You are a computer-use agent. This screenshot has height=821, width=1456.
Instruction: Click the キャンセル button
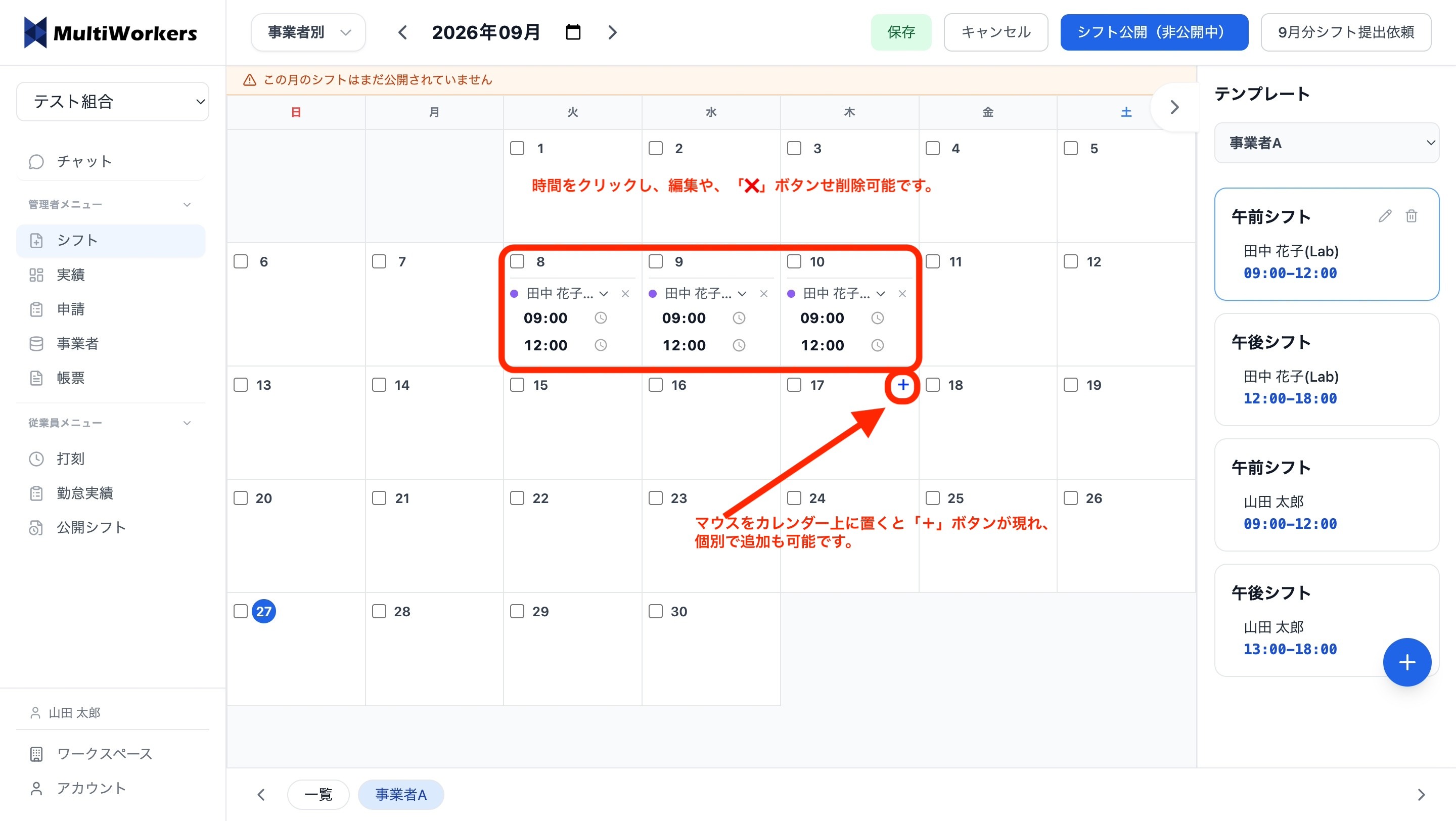click(x=996, y=32)
